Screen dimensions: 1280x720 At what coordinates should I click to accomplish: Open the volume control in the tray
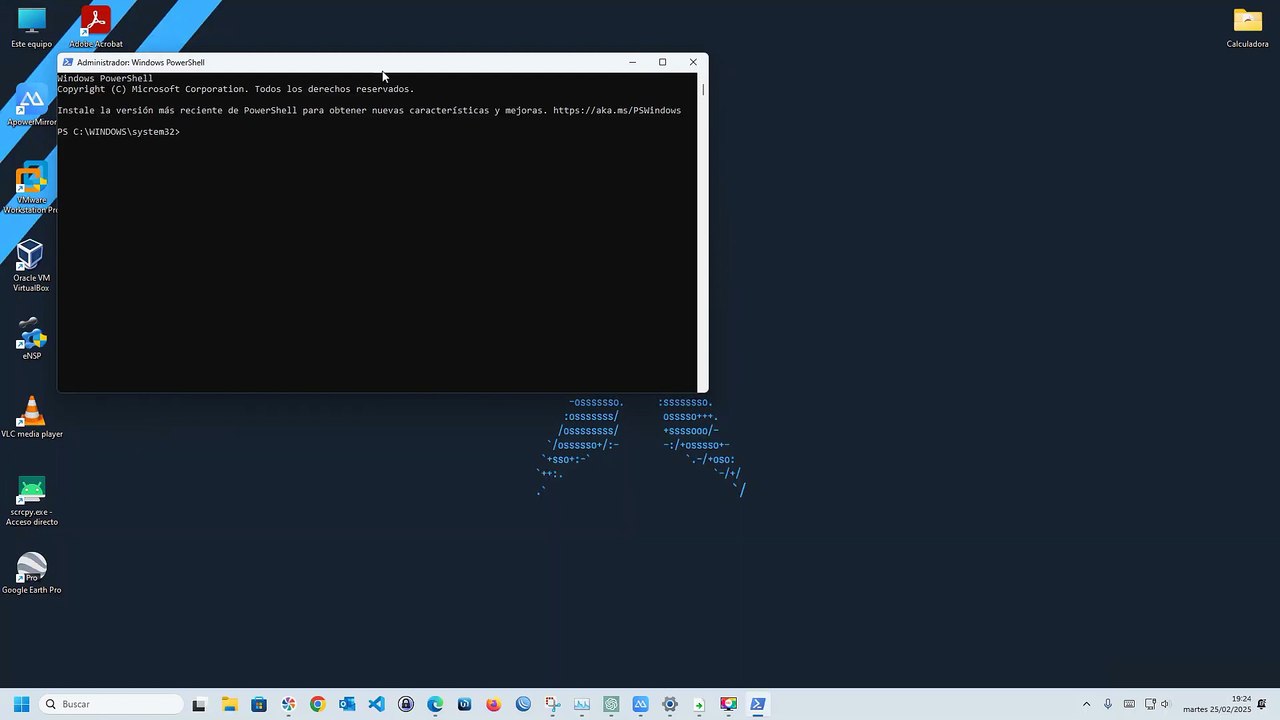[x=1165, y=704]
